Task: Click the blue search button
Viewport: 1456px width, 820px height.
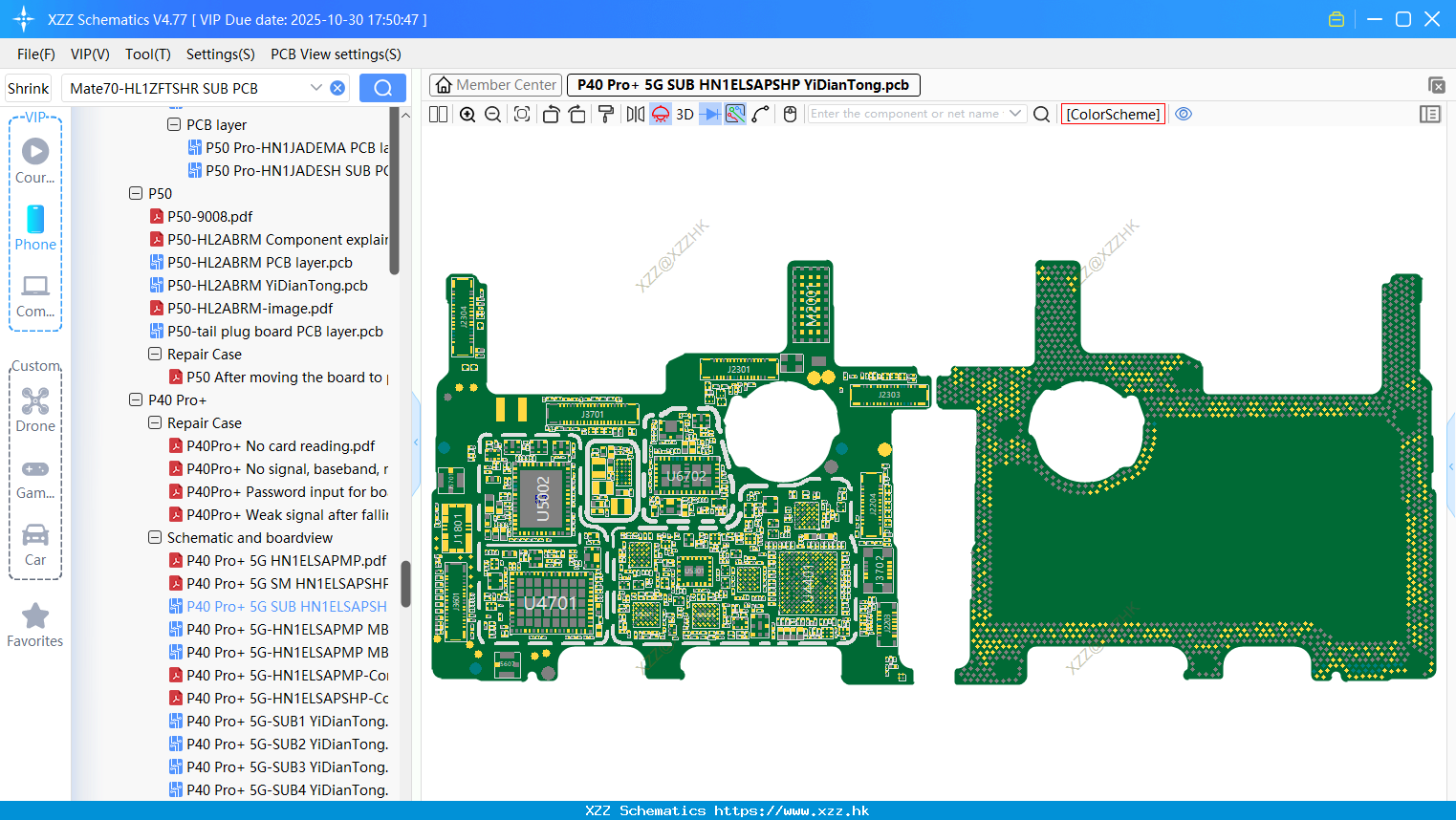Action: click(x=382, y=88)
